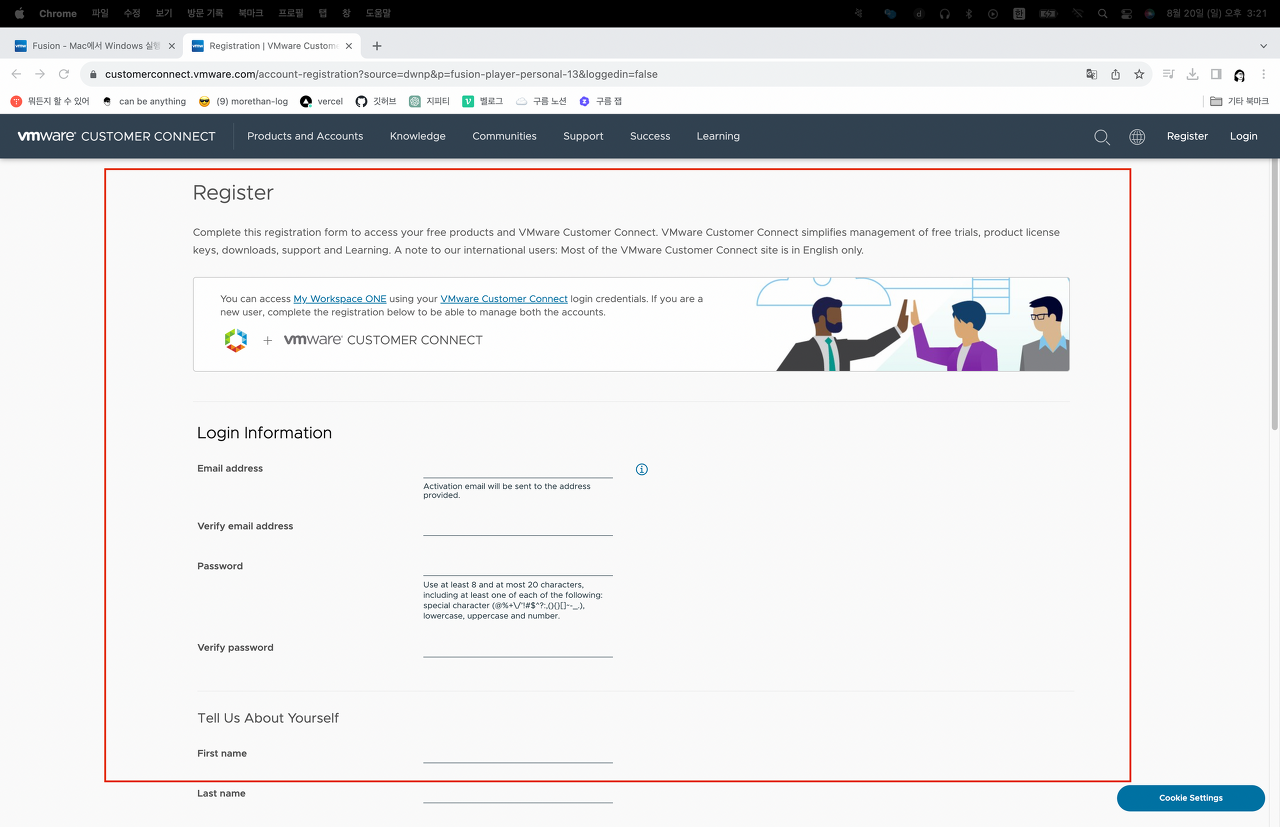Click the Register link in header
The image size is (1280, 827).
[x=1187, y=136]
